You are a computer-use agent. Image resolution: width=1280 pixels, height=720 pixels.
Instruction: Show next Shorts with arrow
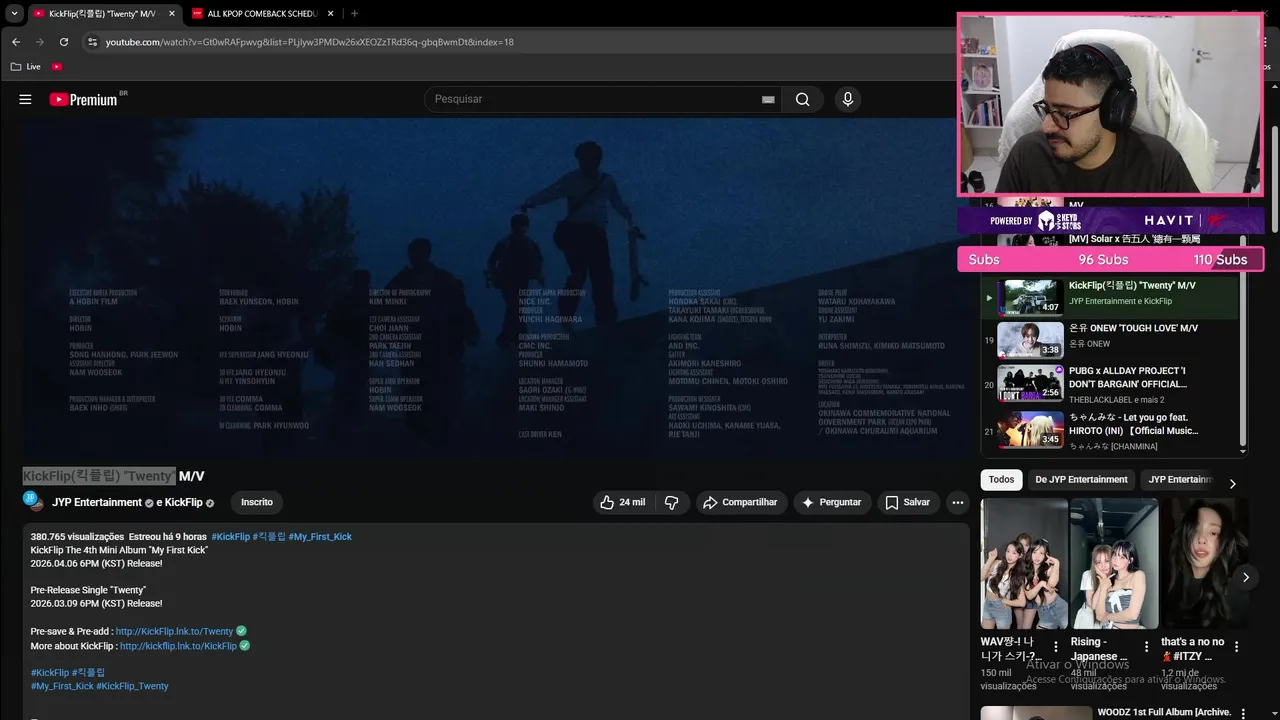tap(1245, 577)
